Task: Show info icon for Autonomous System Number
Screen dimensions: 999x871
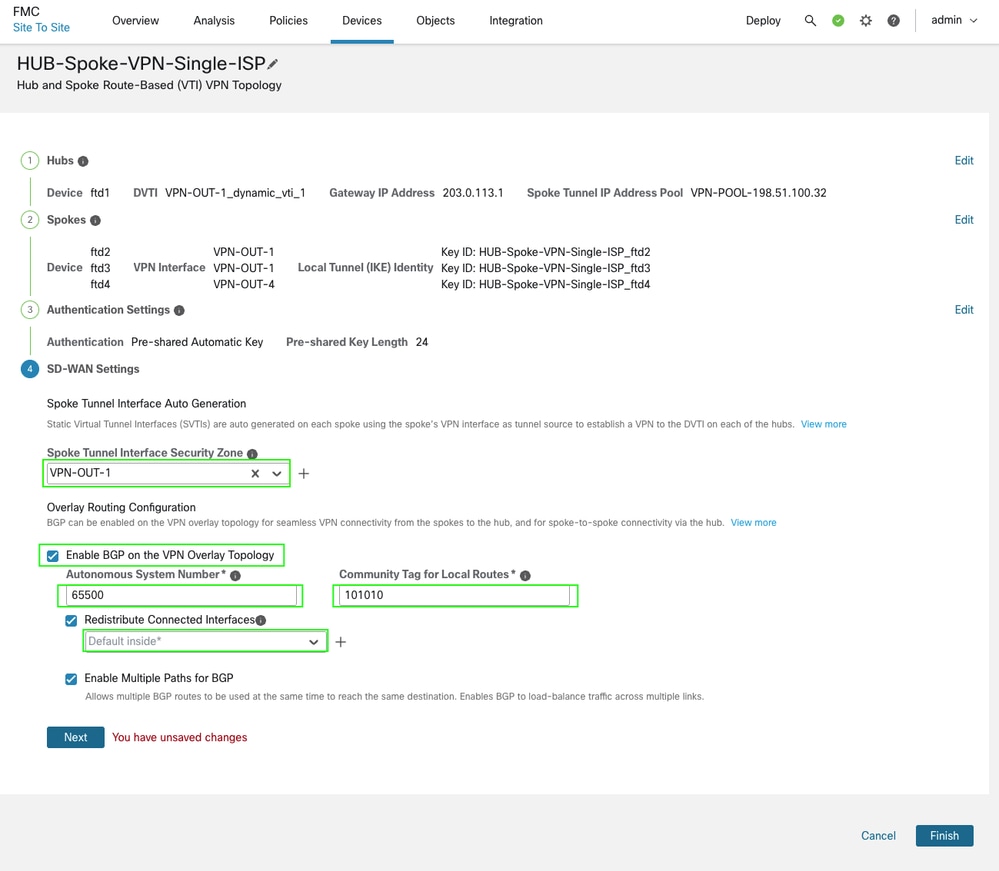Action: (235, 575)
